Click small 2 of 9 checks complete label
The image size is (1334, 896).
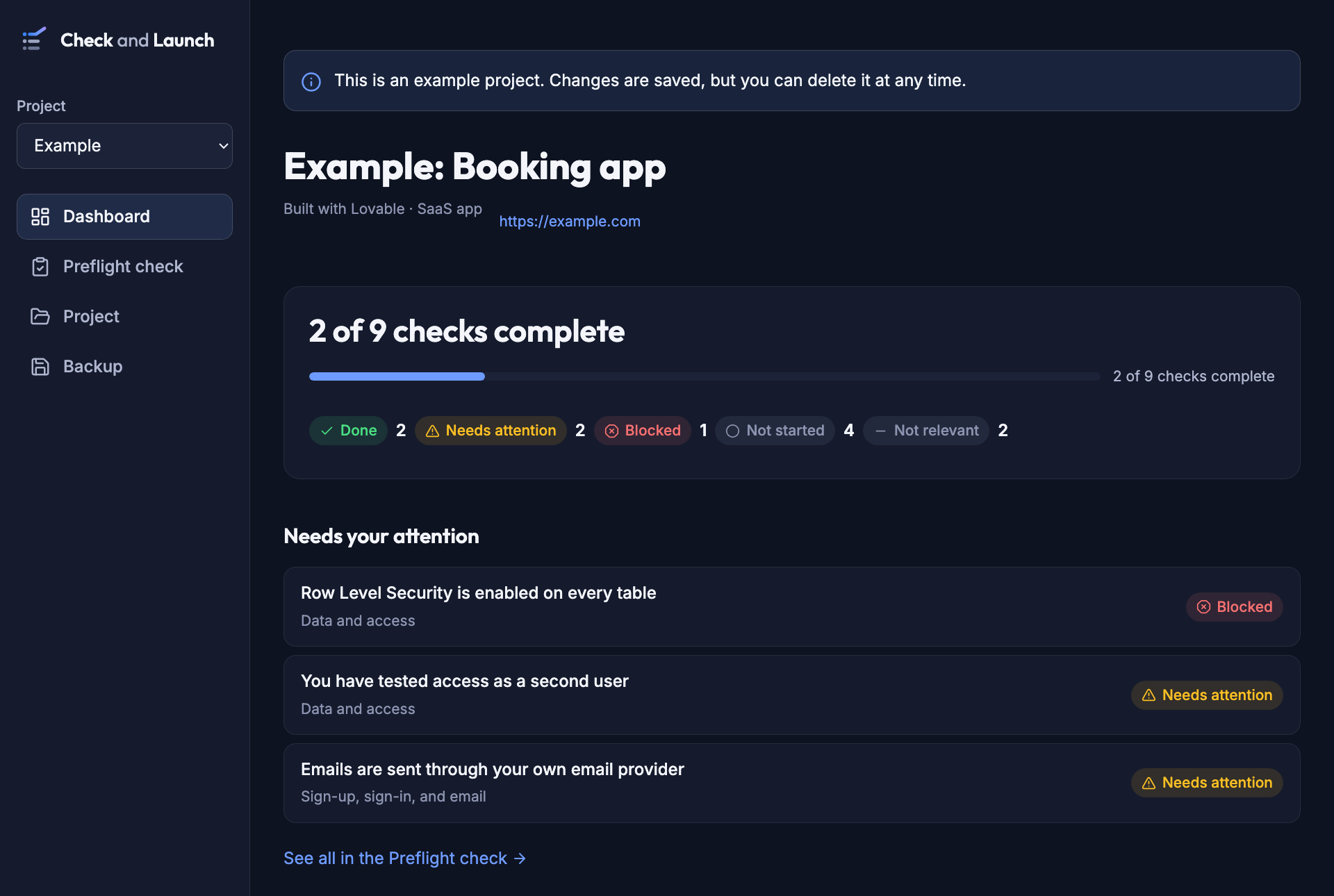click(1194, 376)
